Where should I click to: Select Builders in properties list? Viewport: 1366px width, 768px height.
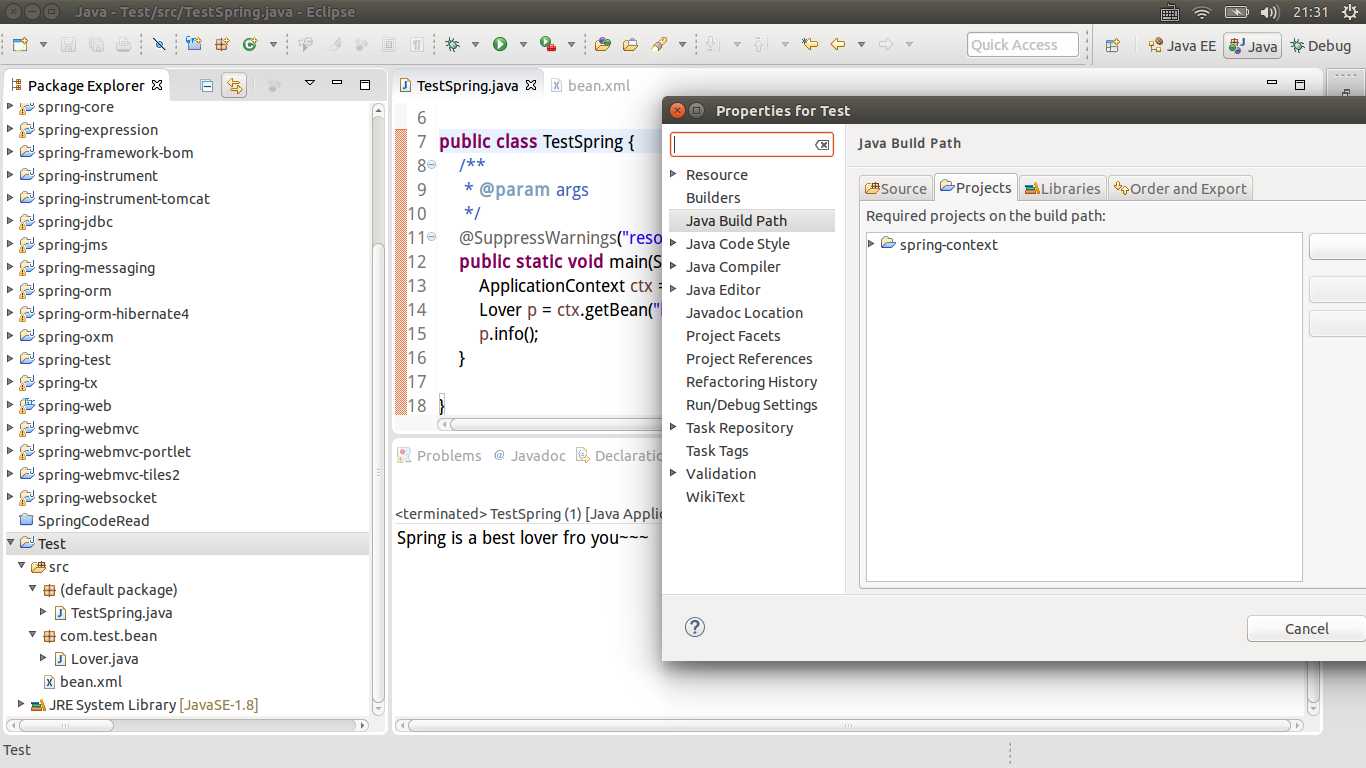click(x=713, y=198)
